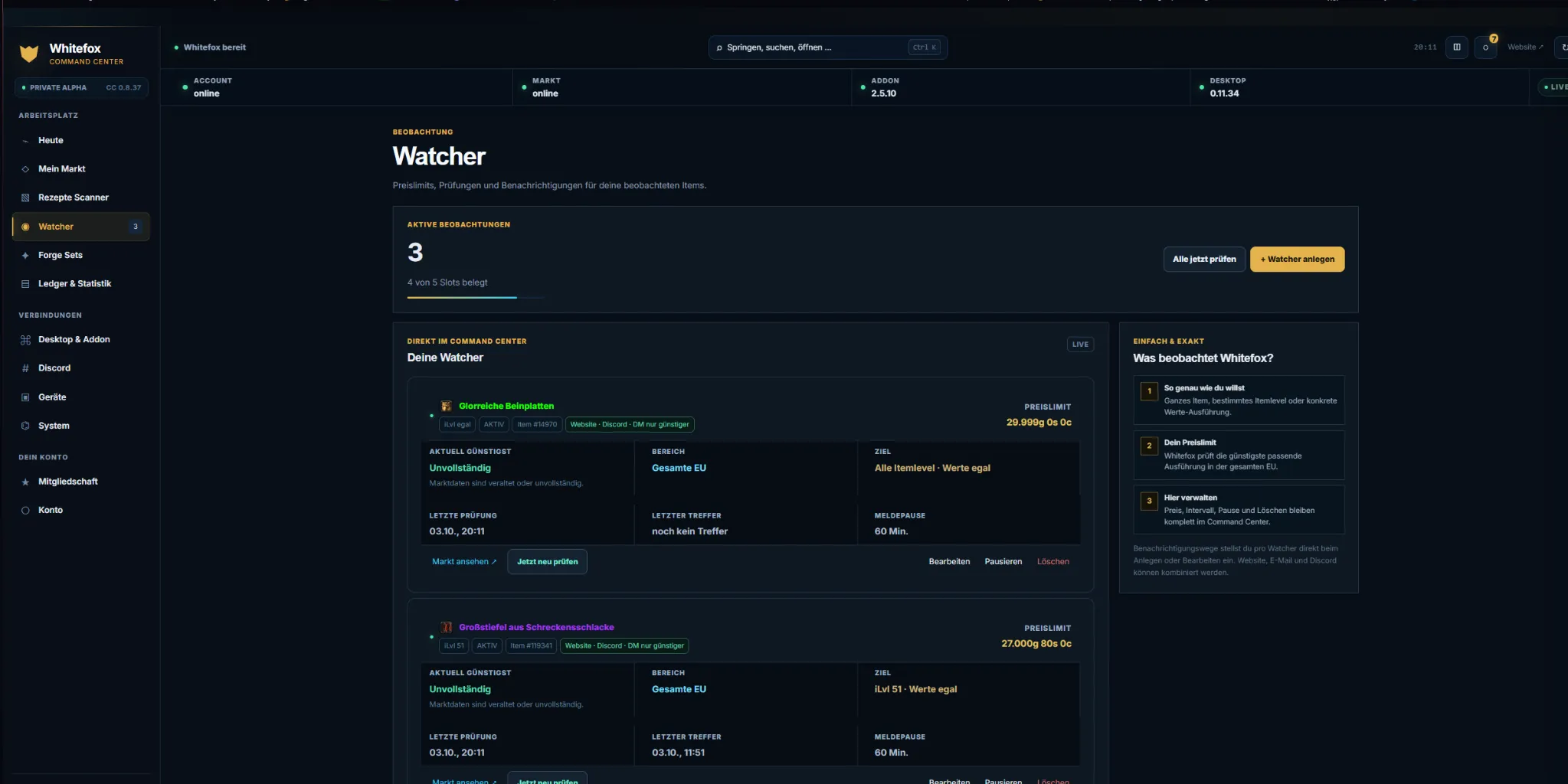The height and width of the screenshot is (784, 1568).
Task: Click the Discord hash icon in sidebar
Action: point(25,368)
